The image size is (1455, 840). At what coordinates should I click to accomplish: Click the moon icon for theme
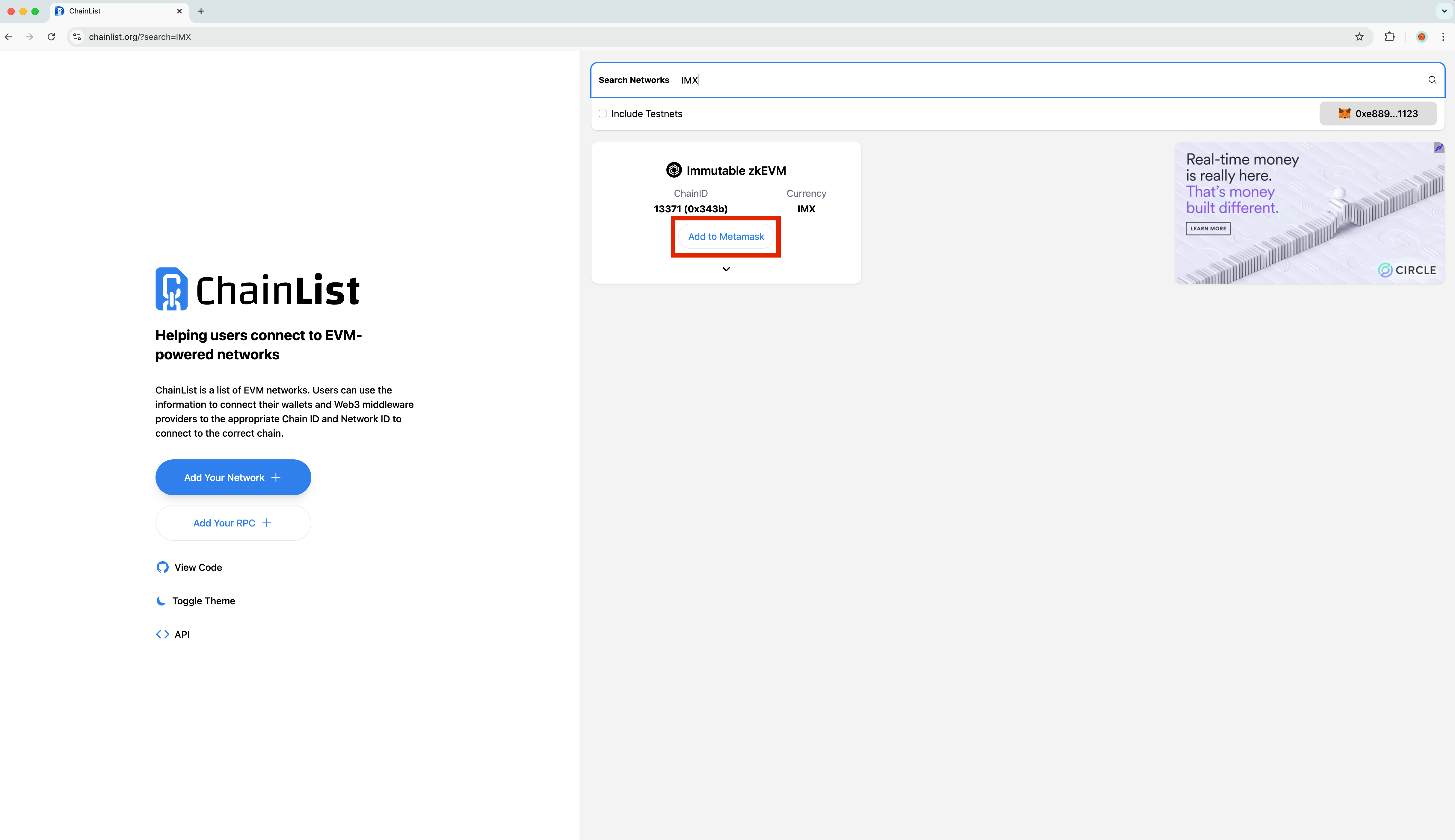(x=162, y=600)
